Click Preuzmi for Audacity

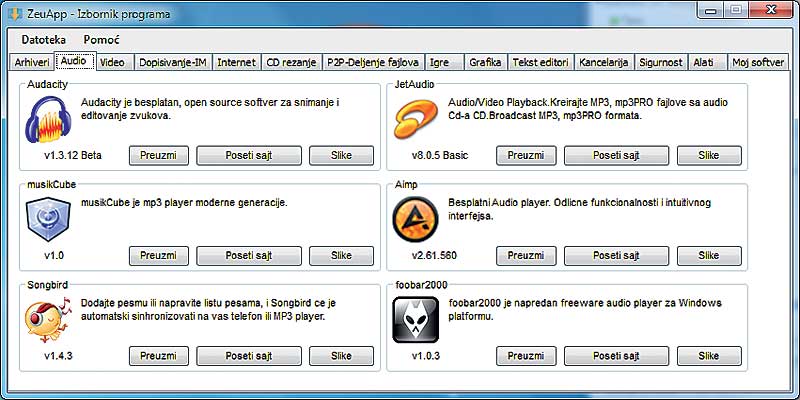tap(159, 155)
